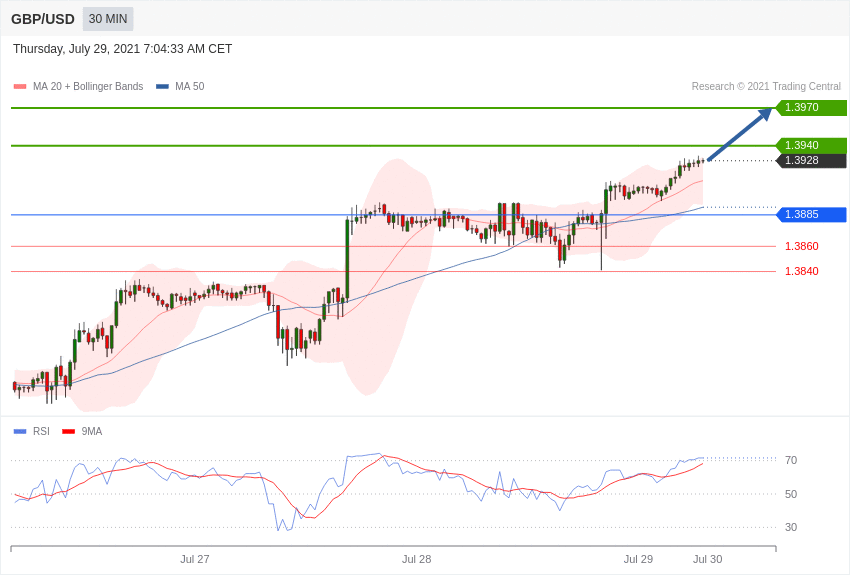850x576 pixels.
Task: Click the GBP/USD pair title
Action: coord(43,20)
